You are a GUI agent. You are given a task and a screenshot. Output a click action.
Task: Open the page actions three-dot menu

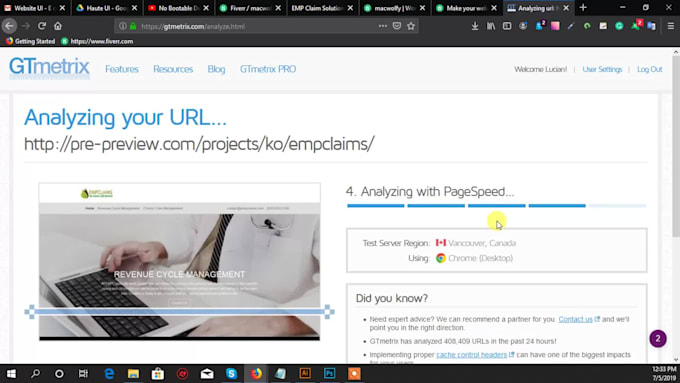tap(382, 26)
